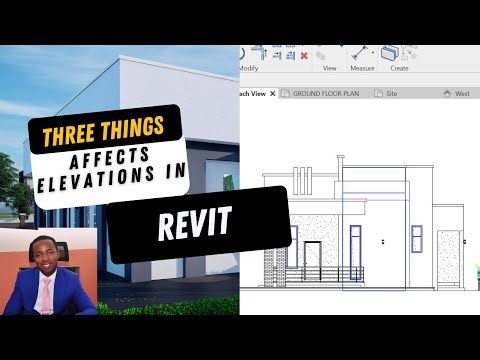Select the small blue window on the right

click(x=417, y=239)
